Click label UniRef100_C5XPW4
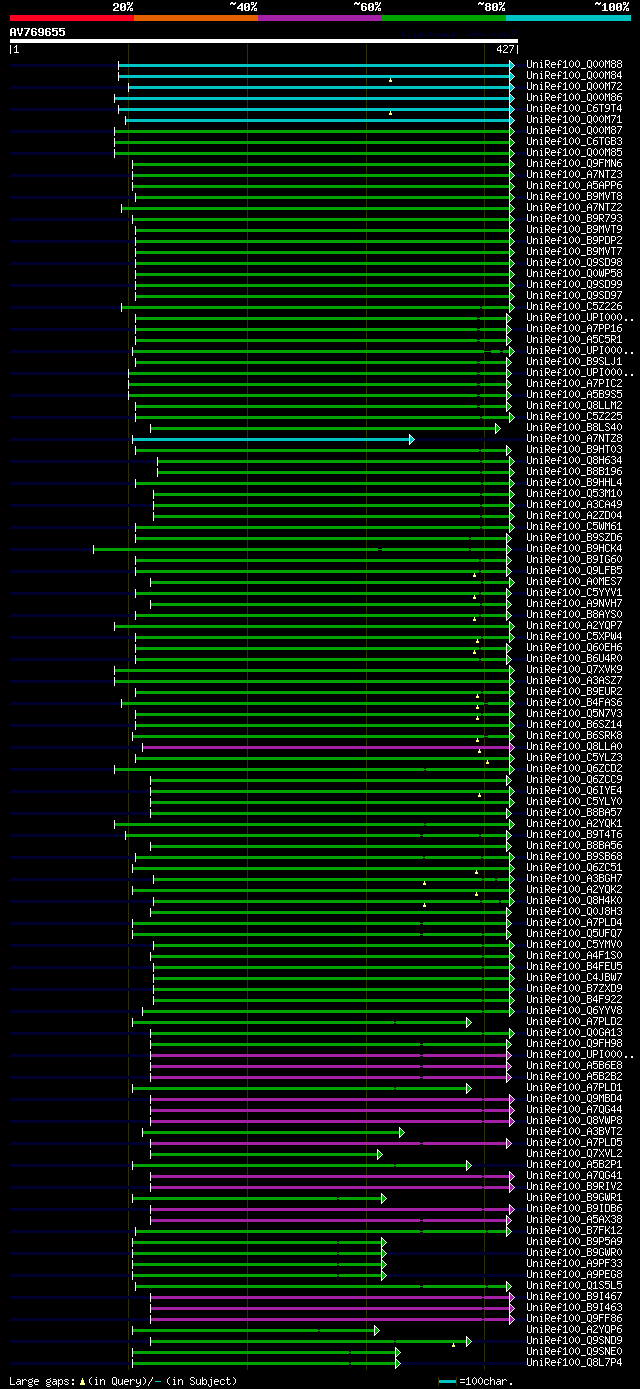640x1389 pixels. click(x=574, y=637)
